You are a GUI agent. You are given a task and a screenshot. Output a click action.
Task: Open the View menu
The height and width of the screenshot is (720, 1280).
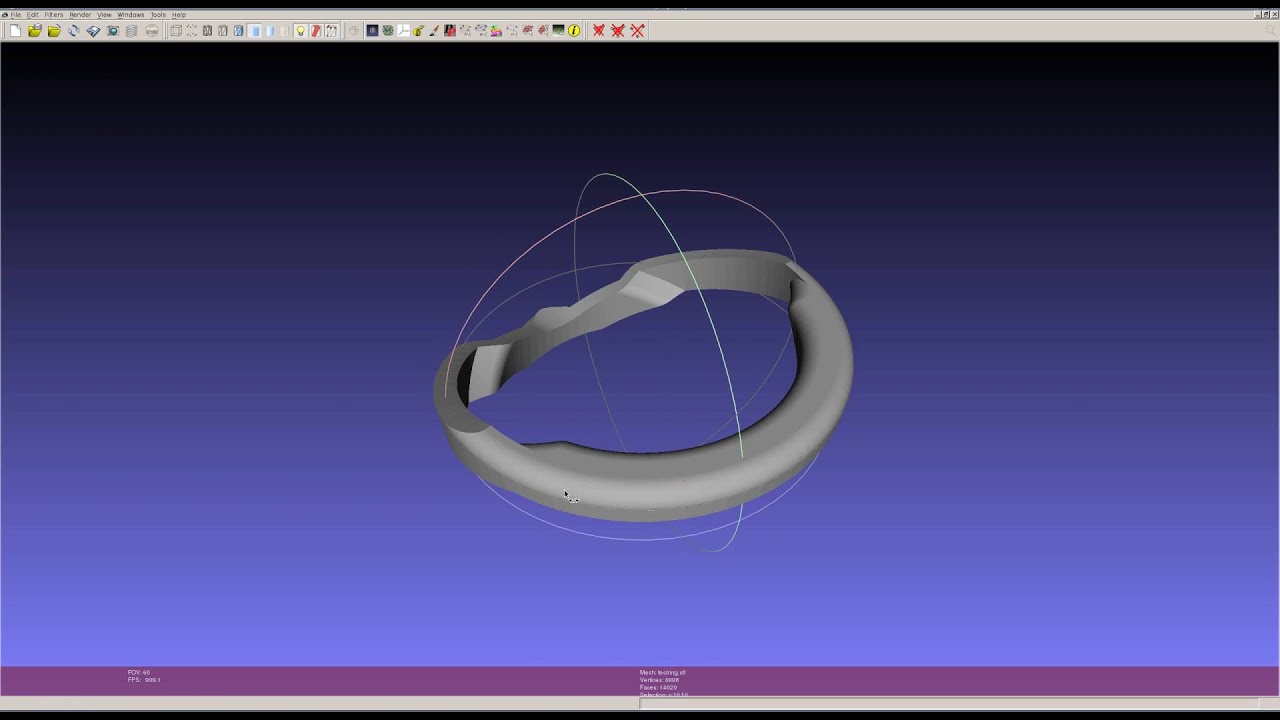tap(104, 15)
